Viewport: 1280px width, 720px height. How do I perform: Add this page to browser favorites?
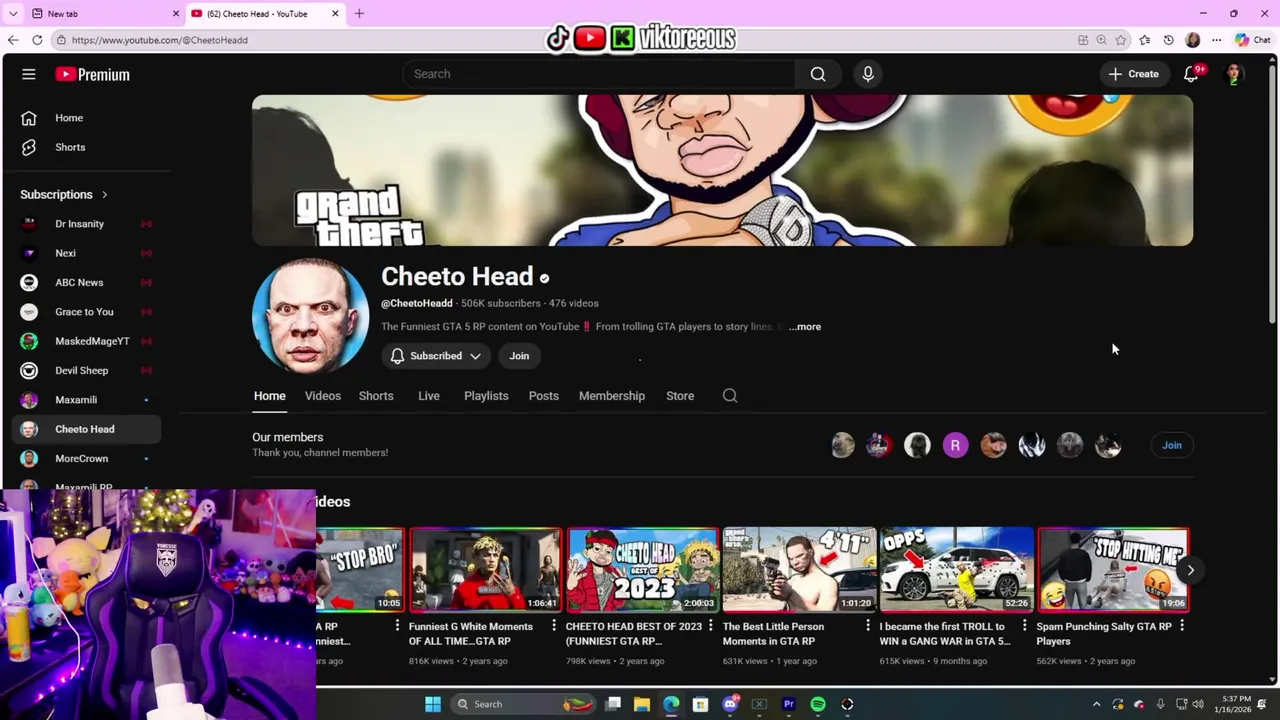tap(1121, 40)
